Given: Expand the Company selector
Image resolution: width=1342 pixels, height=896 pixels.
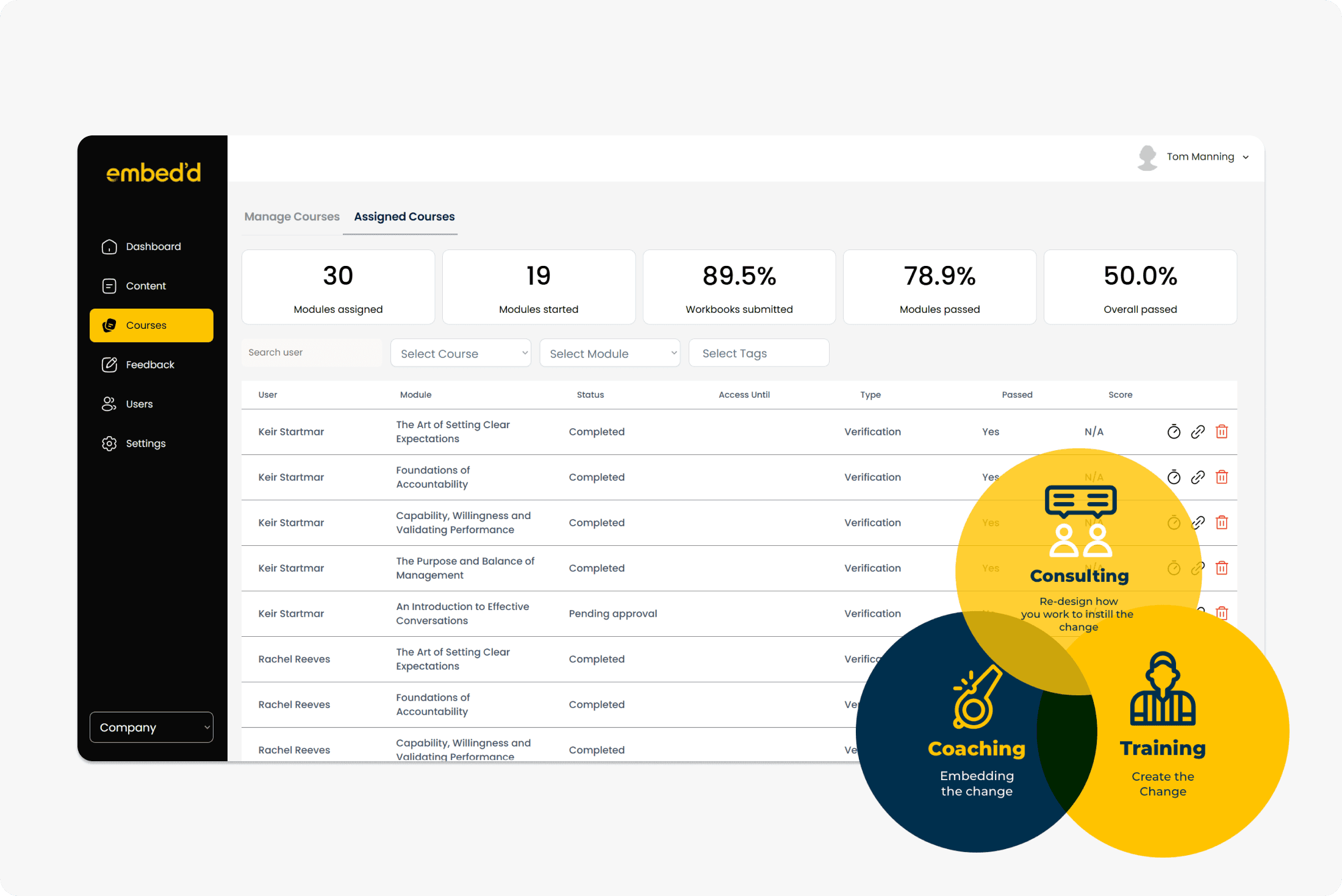Looking at the screenshot, I should coord(151,727).
